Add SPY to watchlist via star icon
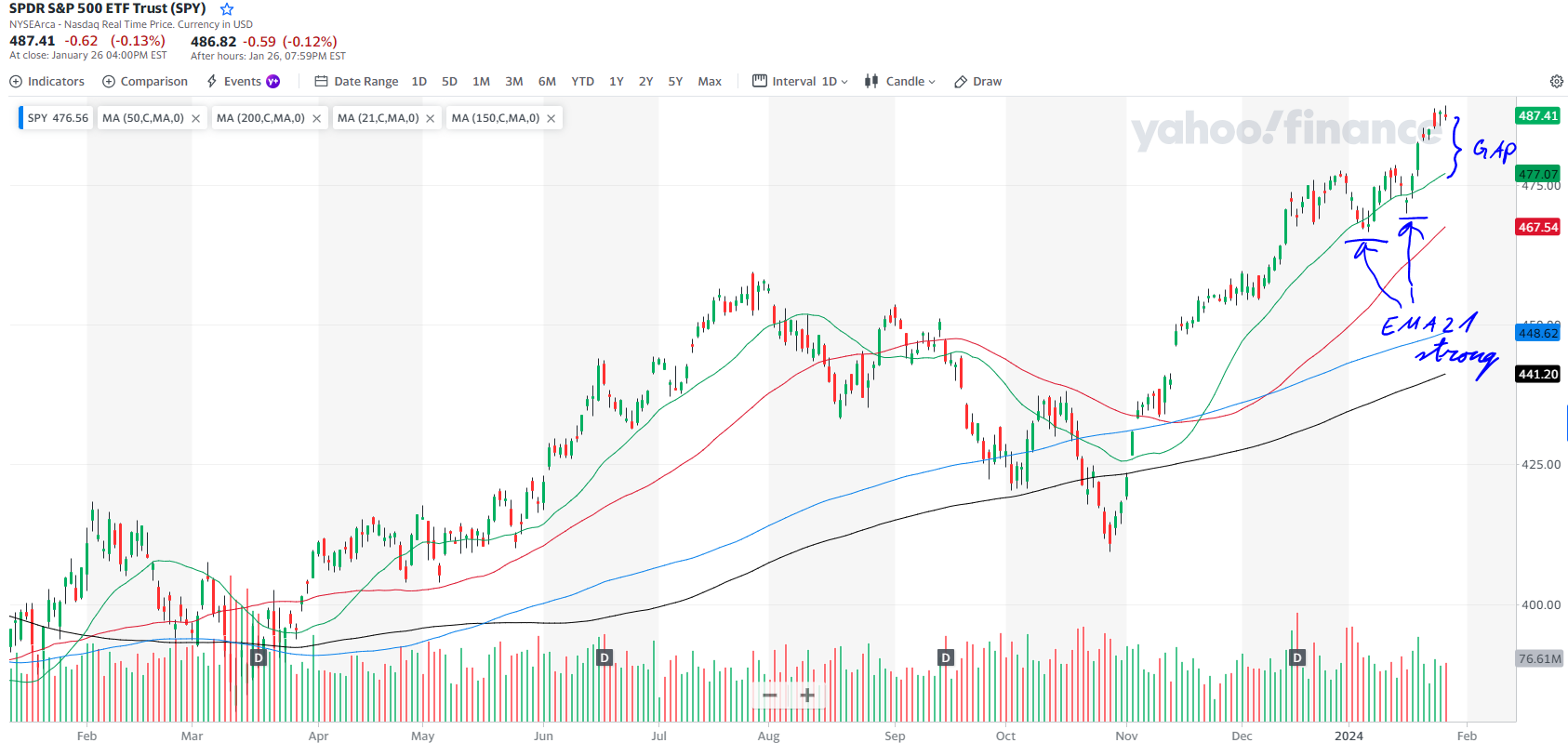The height and width of the screenshot is (756, 1568). (227, 9)
